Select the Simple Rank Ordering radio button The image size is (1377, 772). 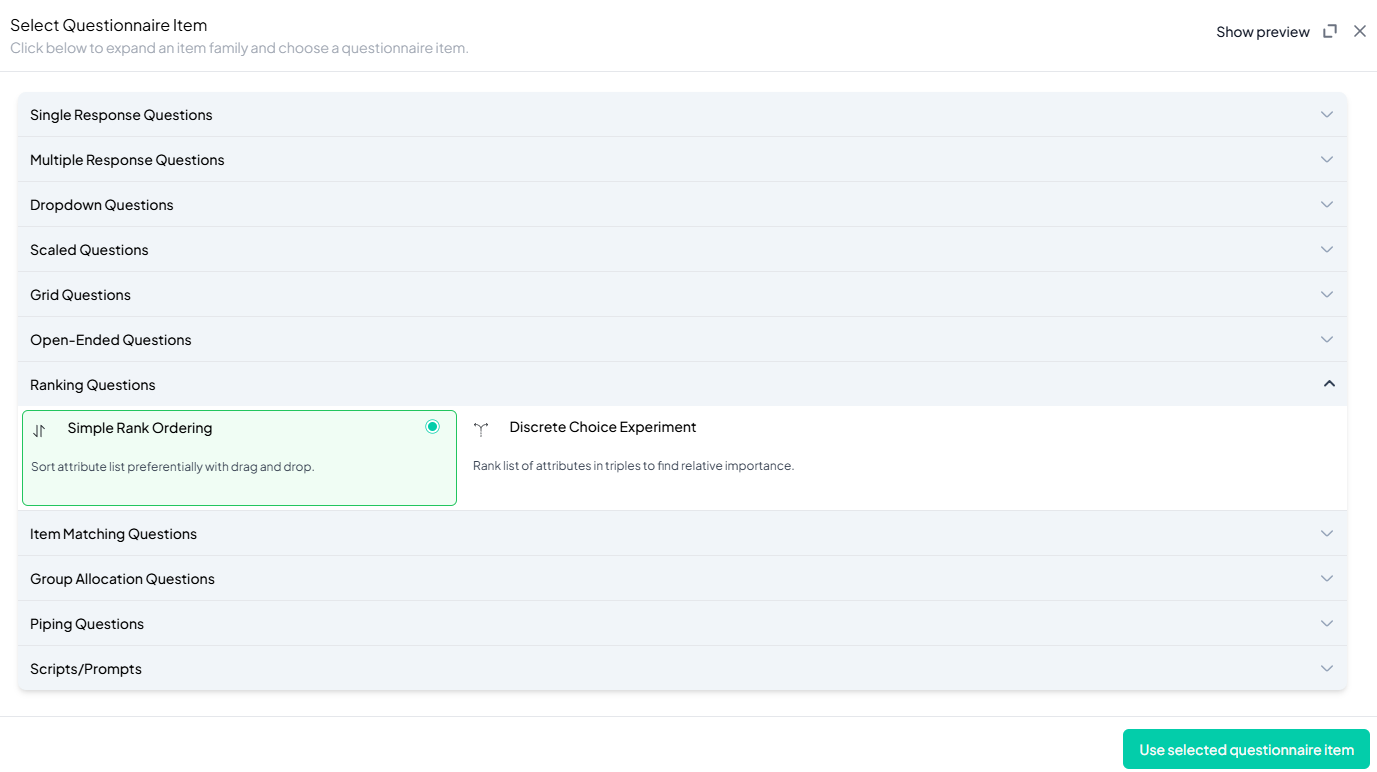pos(432,427)
